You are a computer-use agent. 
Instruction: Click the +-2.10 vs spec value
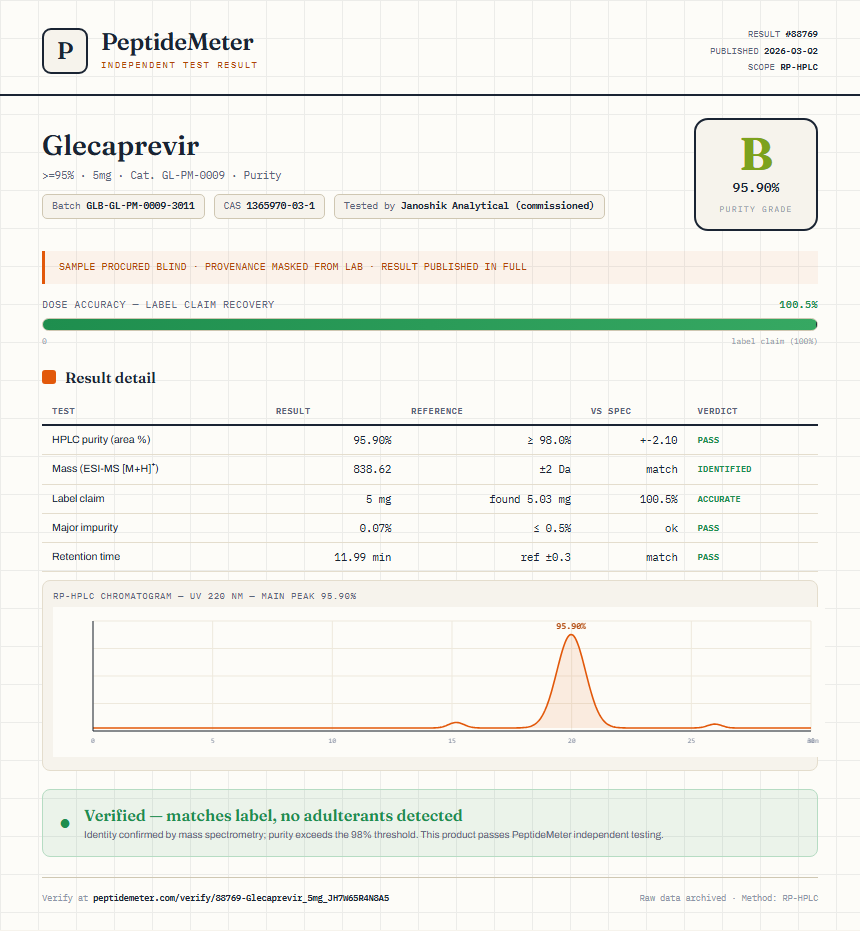(659, 440)
